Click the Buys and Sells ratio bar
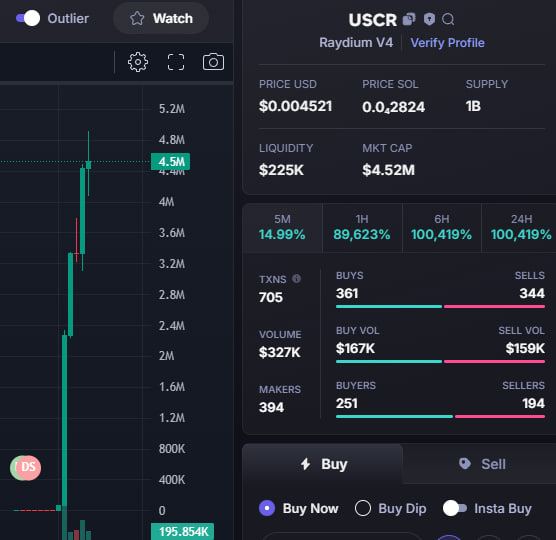The image size is (556, 540). tap(440, 307)
